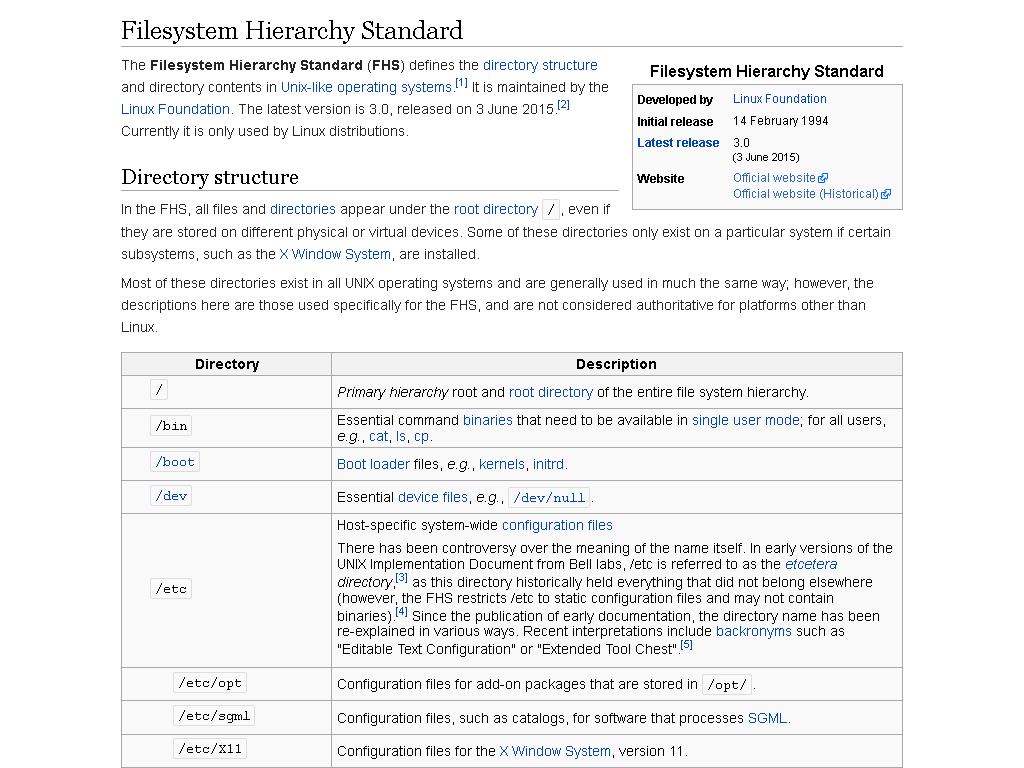
Task: Open Linux Foundation link in intro paragraph
Action: pyautogui.click(x=175, y=109)
